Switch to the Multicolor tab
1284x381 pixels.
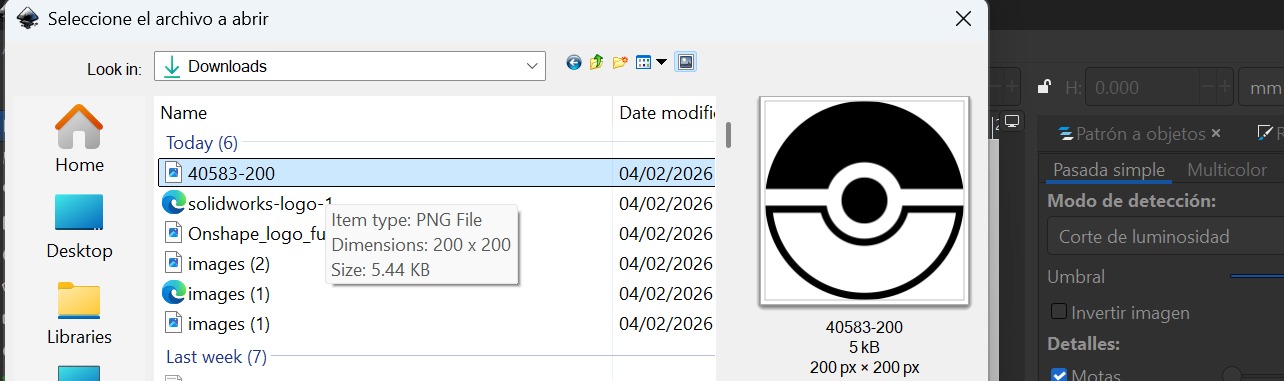point(1227,170)
